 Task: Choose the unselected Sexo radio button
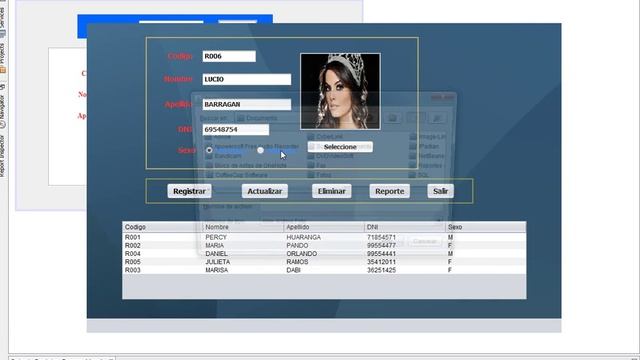[260, 150]
